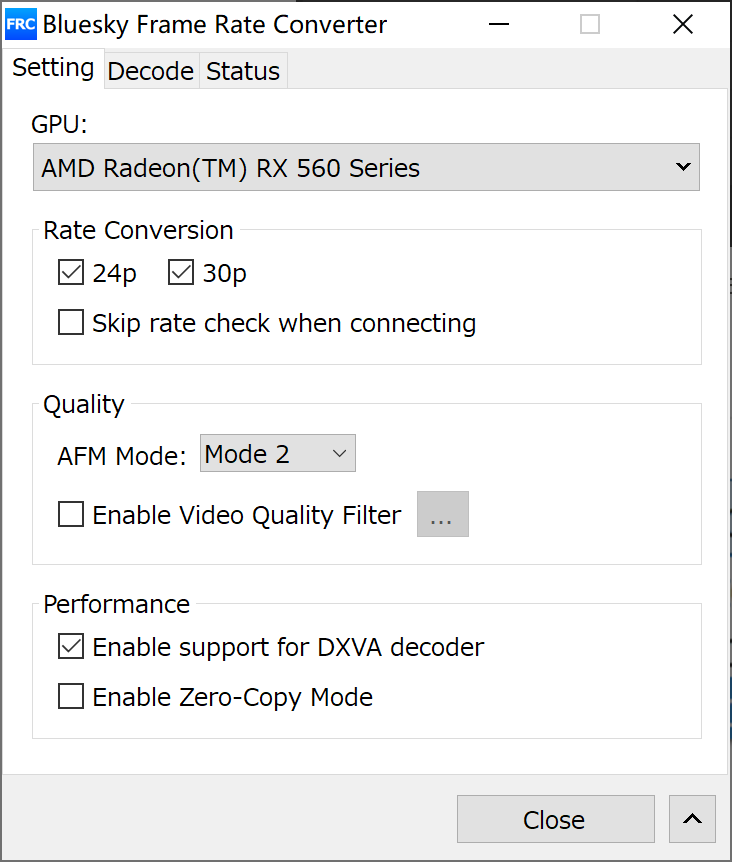Click the AFM Mode label text
This screenshot has height=862, width=732.
tap(122, 456)
